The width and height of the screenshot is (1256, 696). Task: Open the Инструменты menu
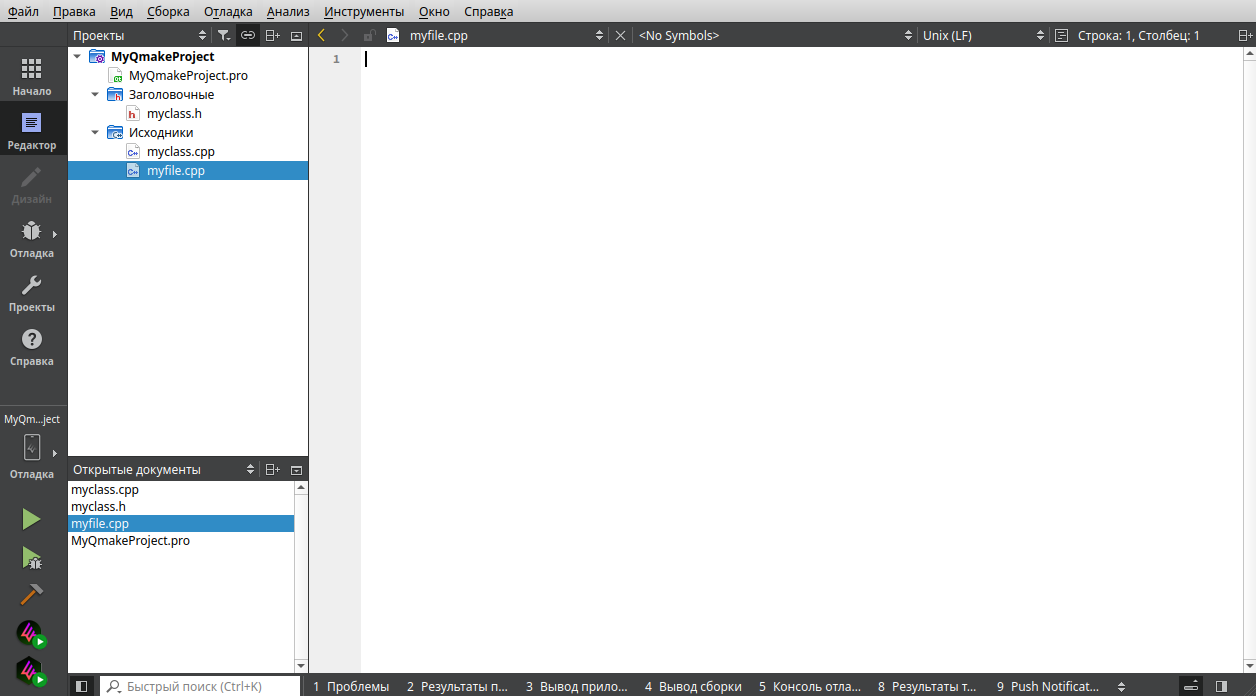pos(364,11)
